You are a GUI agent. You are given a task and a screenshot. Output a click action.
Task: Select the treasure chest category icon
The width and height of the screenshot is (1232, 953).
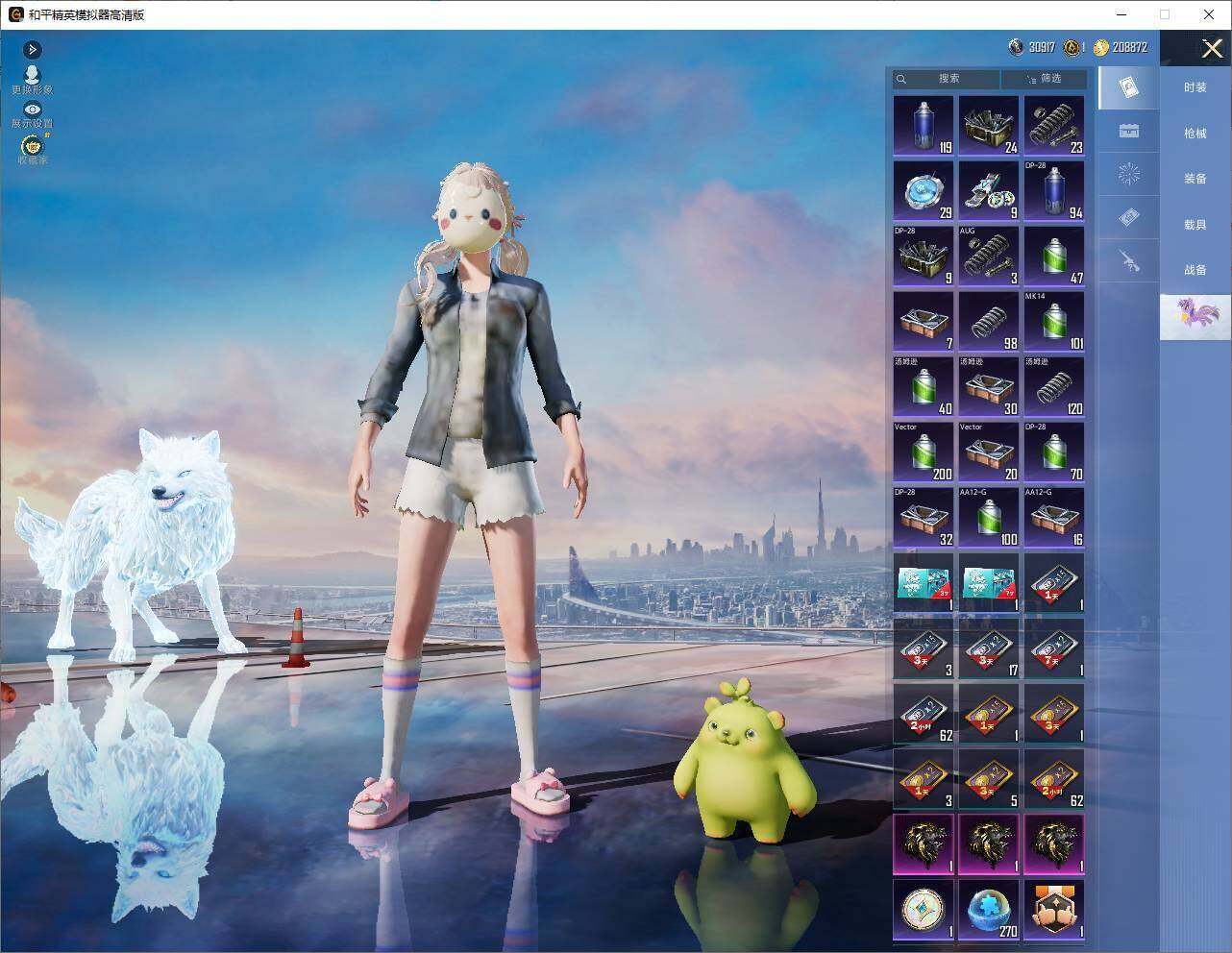tap(1129, 131)
